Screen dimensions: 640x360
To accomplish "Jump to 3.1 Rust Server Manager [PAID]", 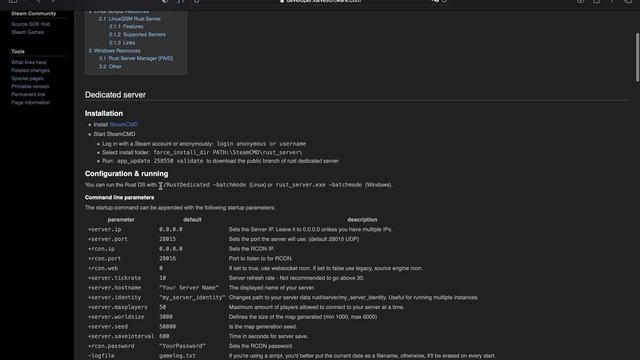I will 136,58.
